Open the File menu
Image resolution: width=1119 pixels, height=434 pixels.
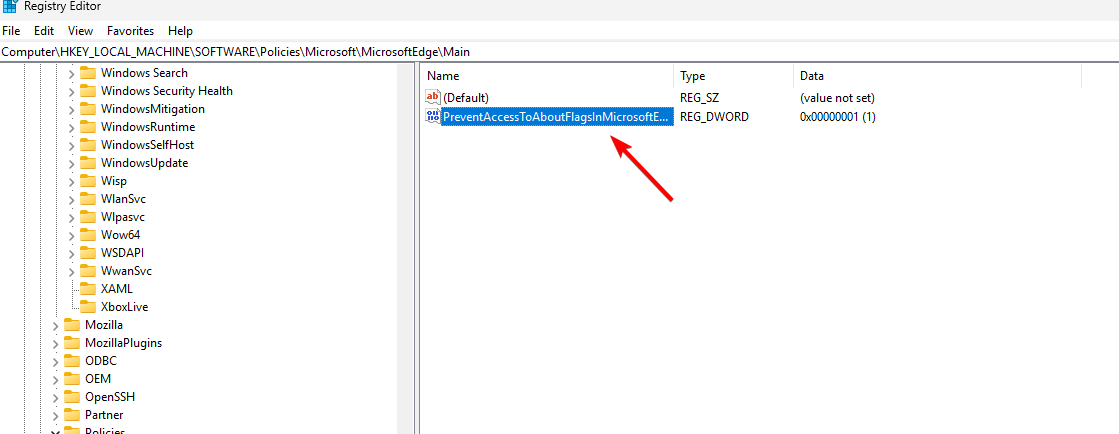[11, 31]
